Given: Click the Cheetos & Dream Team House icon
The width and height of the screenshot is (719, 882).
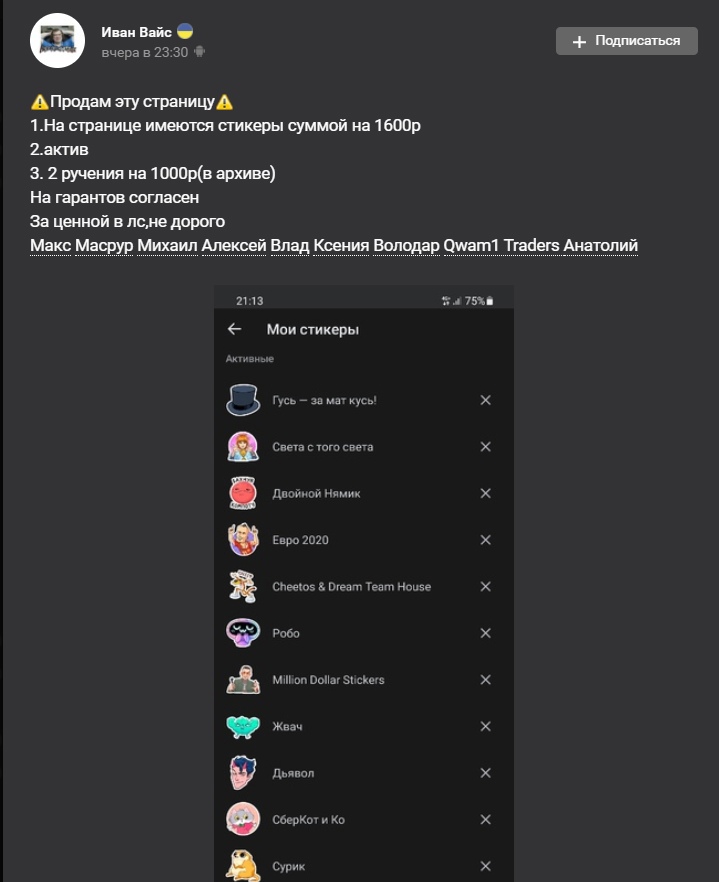Looking at the screenshot, I should click(243, 587).
